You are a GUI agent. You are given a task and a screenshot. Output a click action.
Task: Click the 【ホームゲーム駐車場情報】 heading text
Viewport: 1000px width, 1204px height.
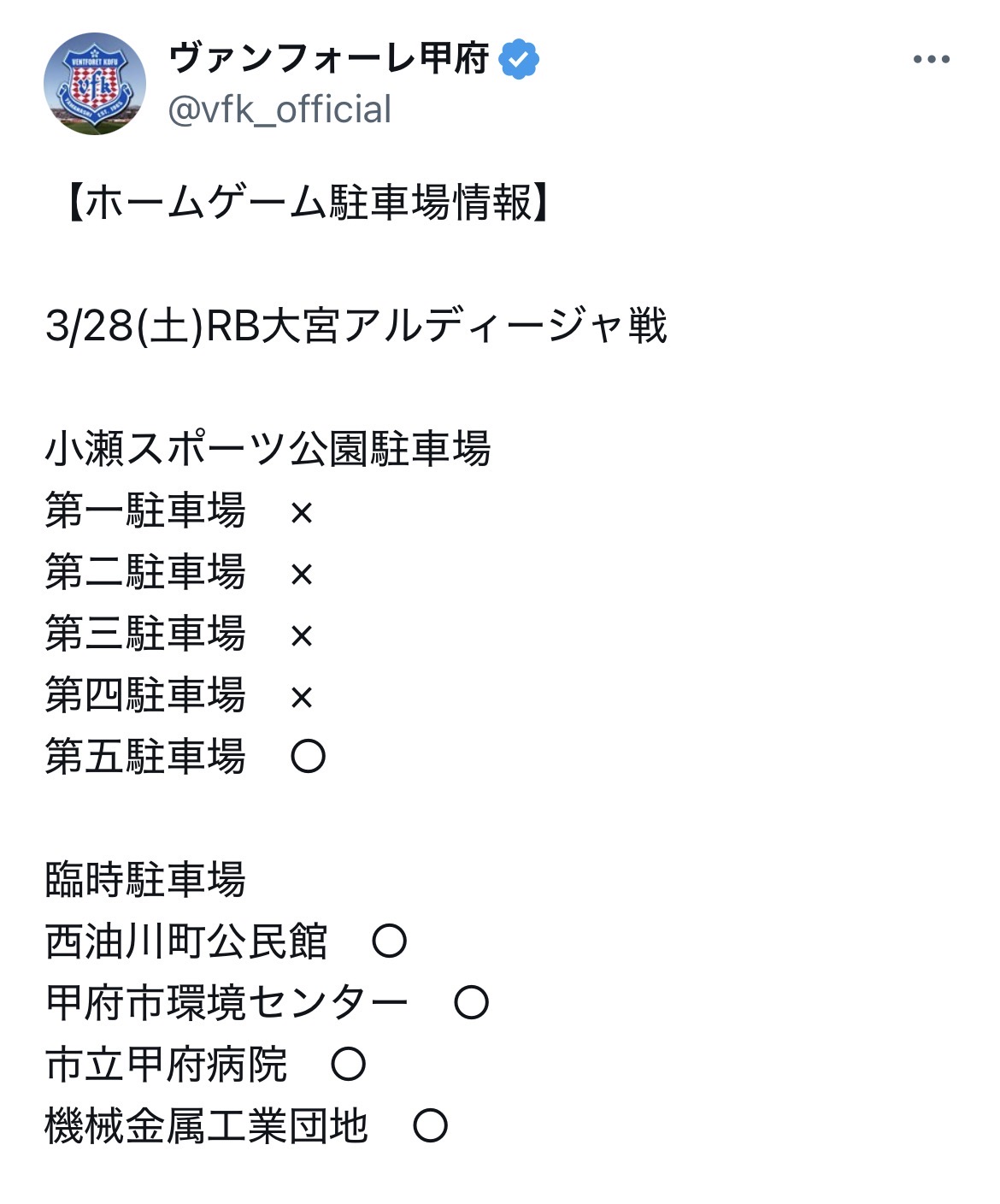click(309, 203)
